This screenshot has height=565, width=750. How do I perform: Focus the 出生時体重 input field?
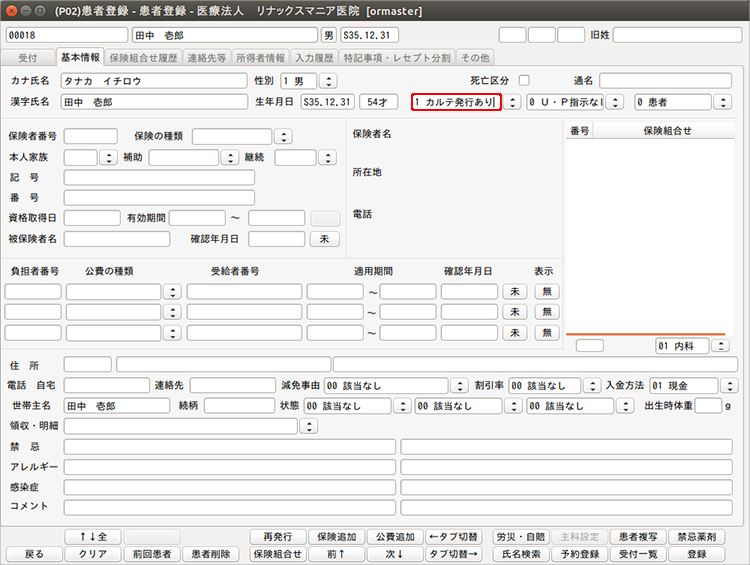point(708,406)
